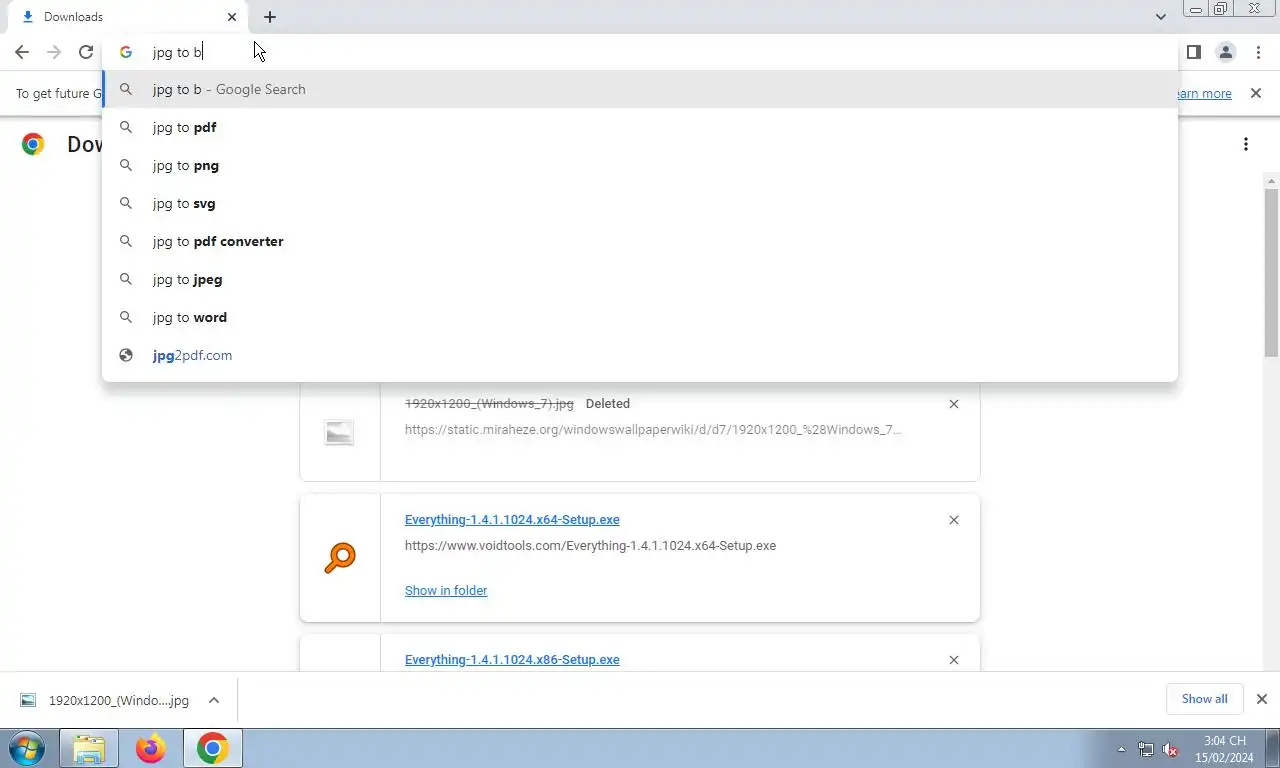Open a new tab with the plus button
The width and height of the screenshot is (1280, 768).
coord(270,17)
